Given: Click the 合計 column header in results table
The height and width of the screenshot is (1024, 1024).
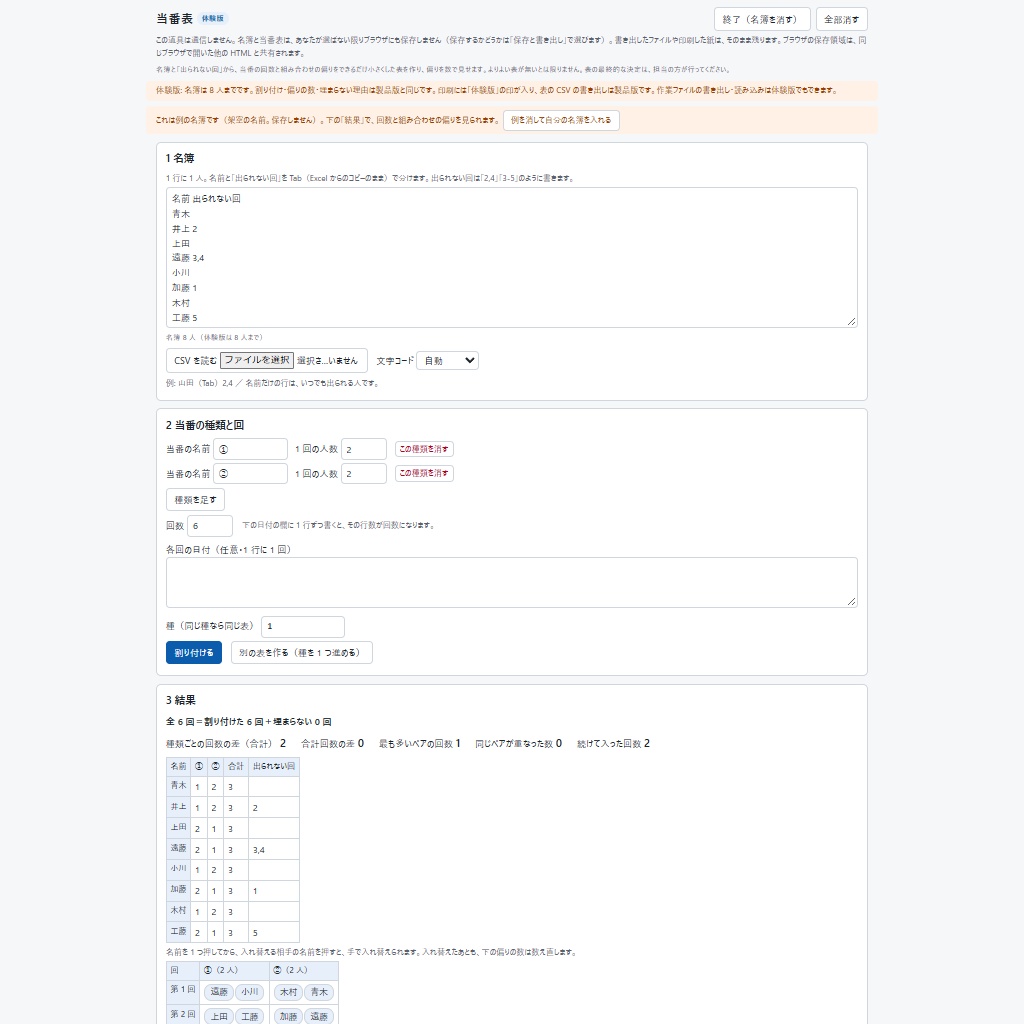Looking at the screenshot, I should [235, 766].
